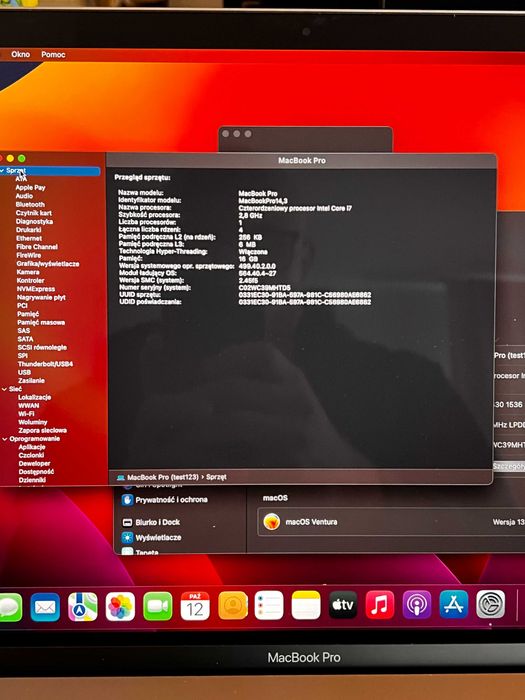Select ATA in the hardware list
The height and width of the screenshot is (700, 525).
click(x=21, y=179)
